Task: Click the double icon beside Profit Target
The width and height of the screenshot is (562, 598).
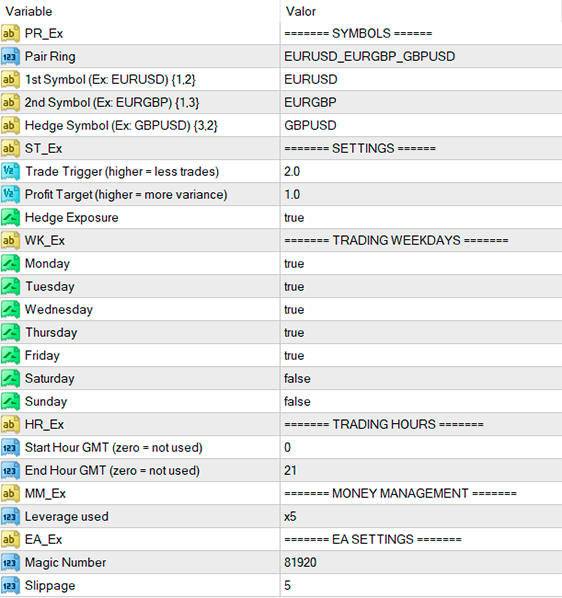Action: click(x=10, y=195)
